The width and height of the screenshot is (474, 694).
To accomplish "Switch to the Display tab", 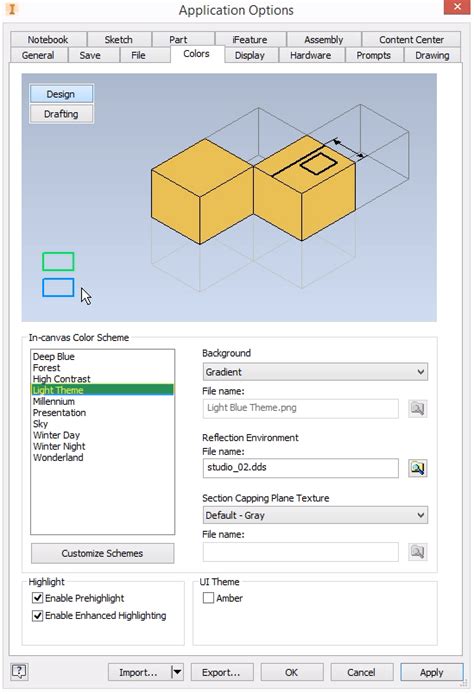I will click(250, 55).
